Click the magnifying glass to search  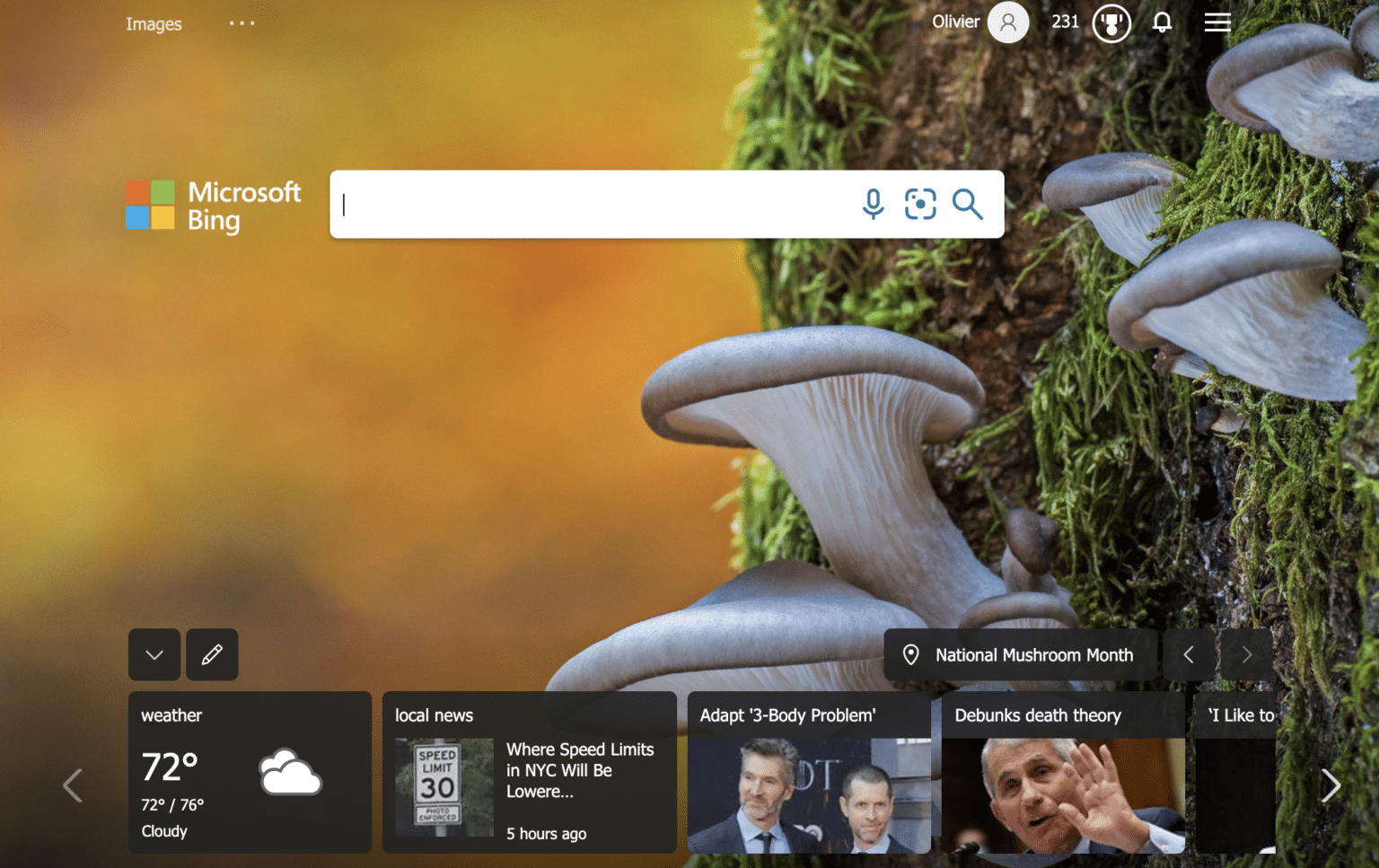click(x=969, y=205)
